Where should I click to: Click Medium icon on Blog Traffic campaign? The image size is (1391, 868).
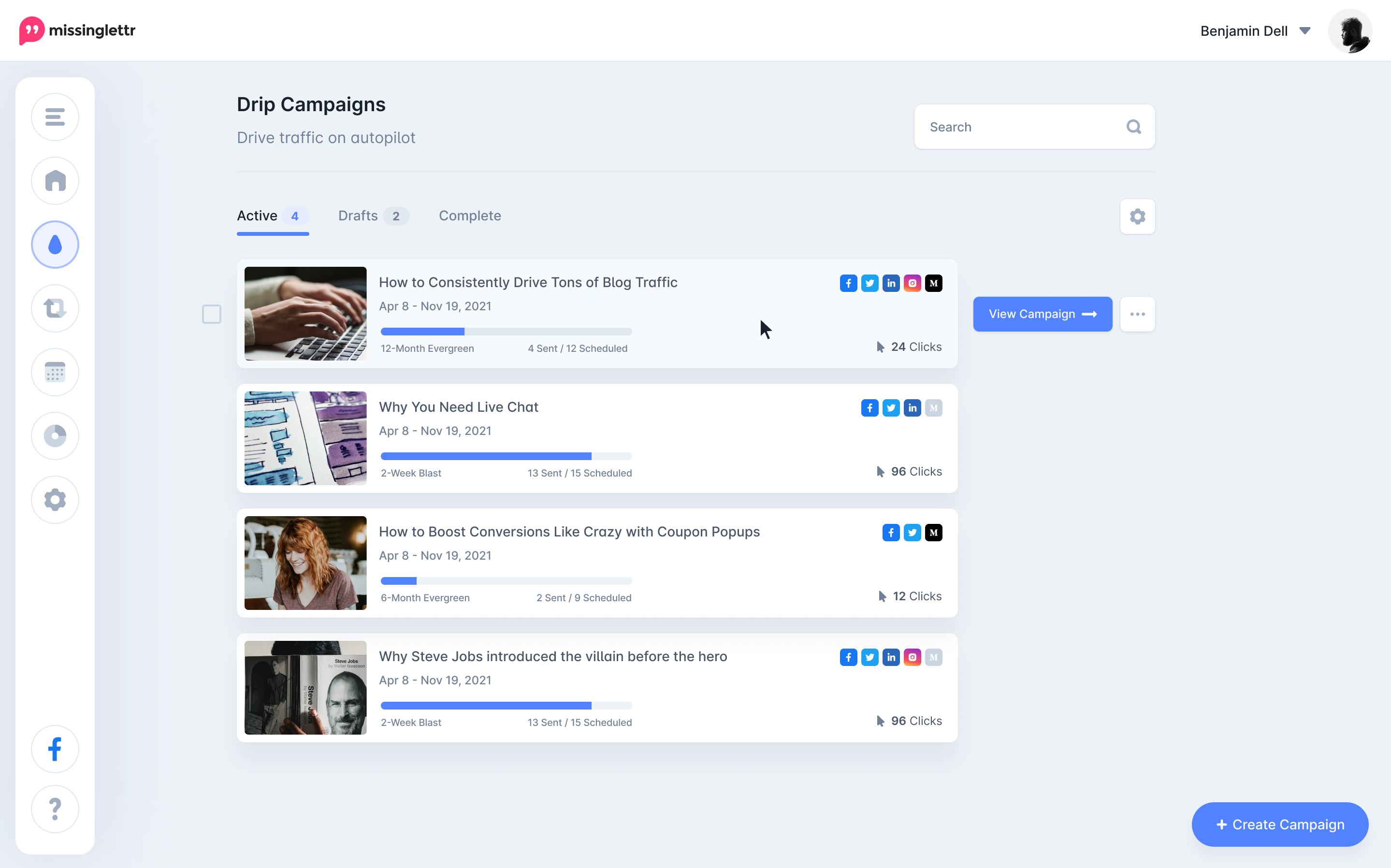coord(933,283)
